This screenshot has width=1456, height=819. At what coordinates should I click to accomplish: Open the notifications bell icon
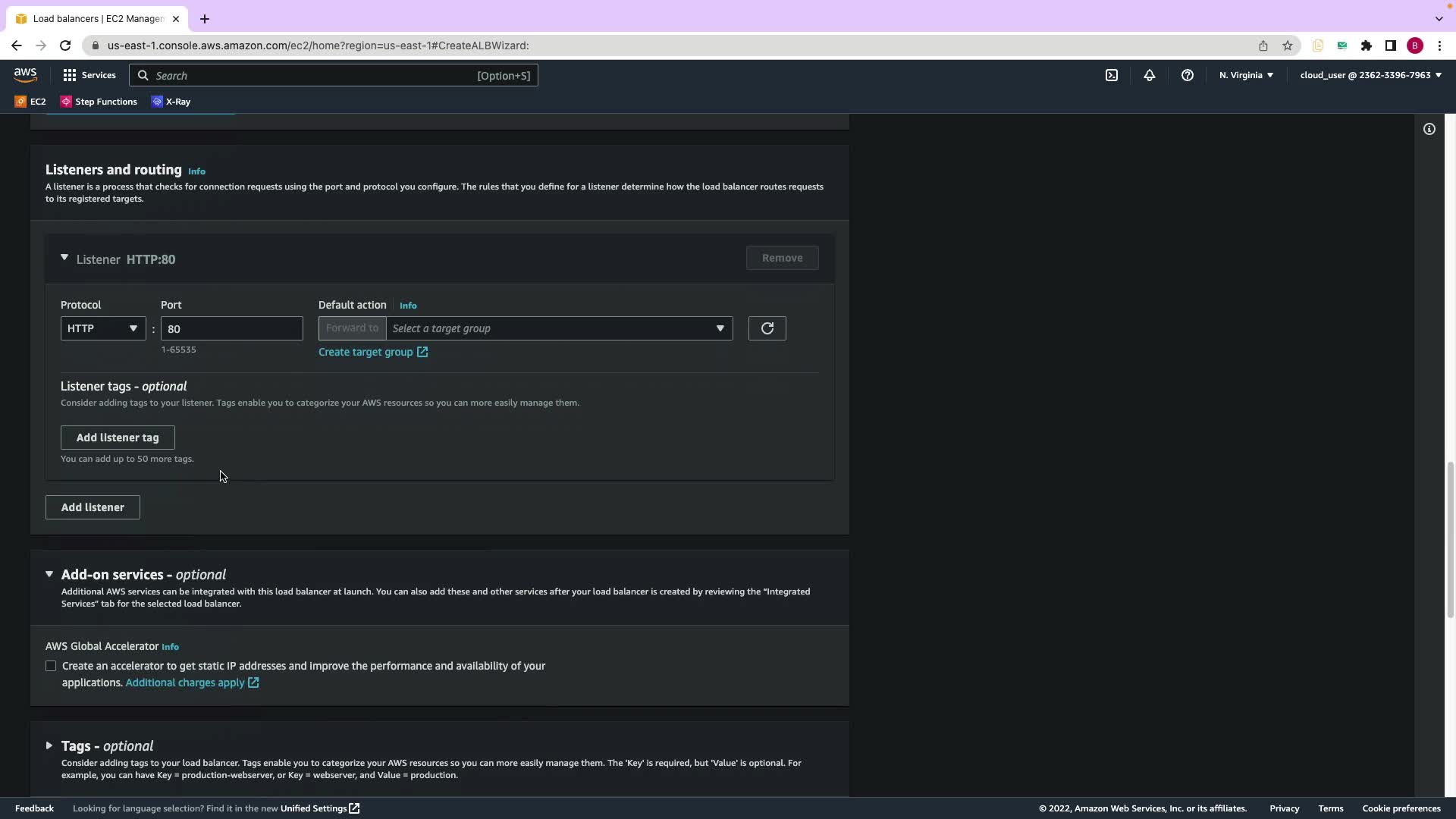point(1149,75)
